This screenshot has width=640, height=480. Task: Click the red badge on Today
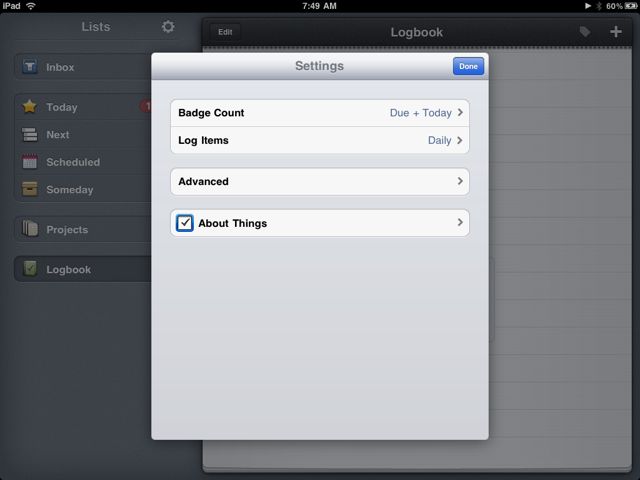pos(146,107)
